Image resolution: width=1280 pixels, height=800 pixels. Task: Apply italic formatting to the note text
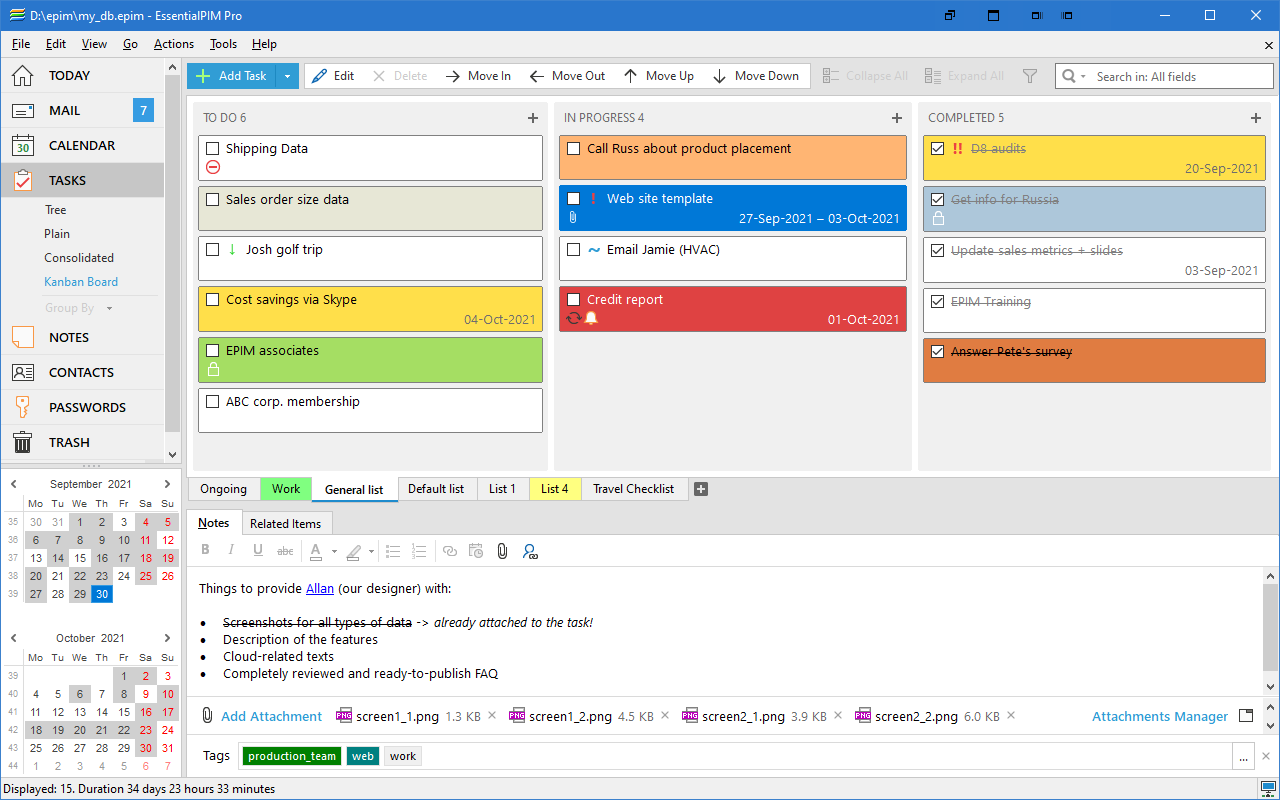coord(231,550)
